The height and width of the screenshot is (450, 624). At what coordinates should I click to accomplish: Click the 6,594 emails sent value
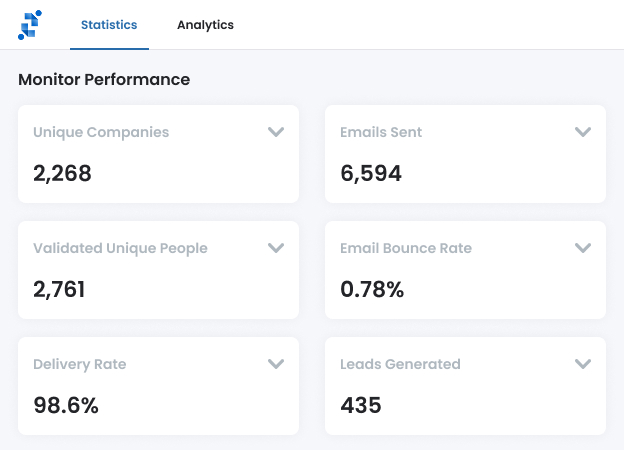click(371, 174)
